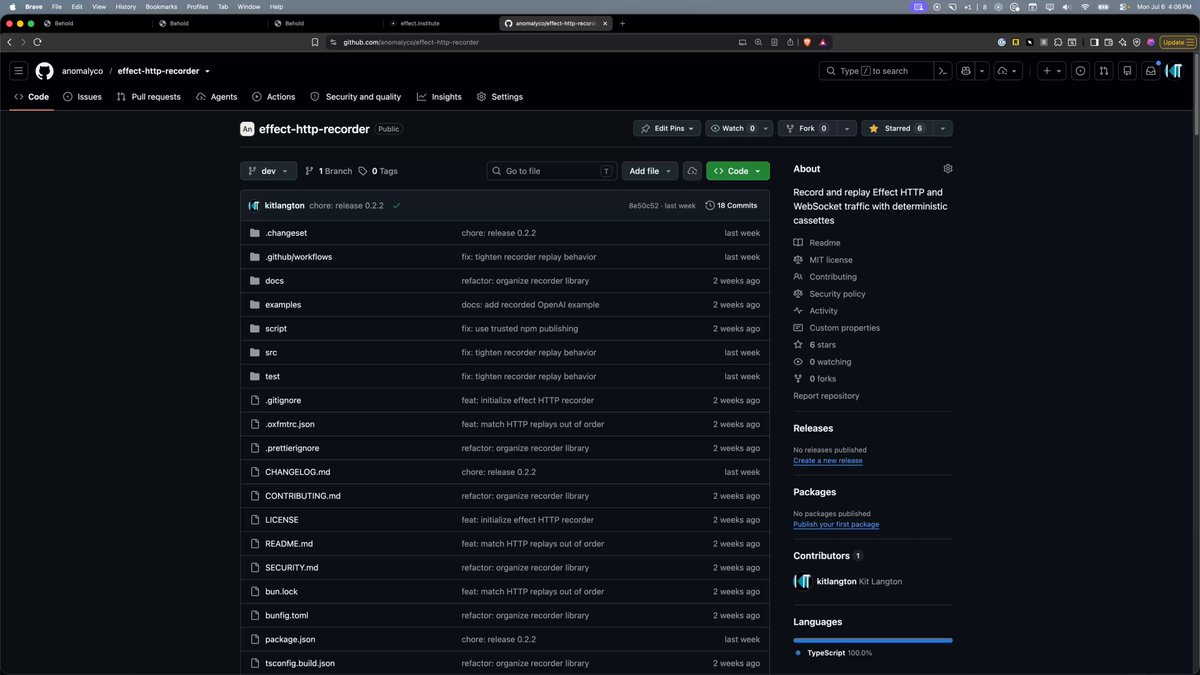This screenshot has width=1200, height=675.
Task: Open the notifications inbox icon
Action: pyautogui.click(x=1151, y=71)
